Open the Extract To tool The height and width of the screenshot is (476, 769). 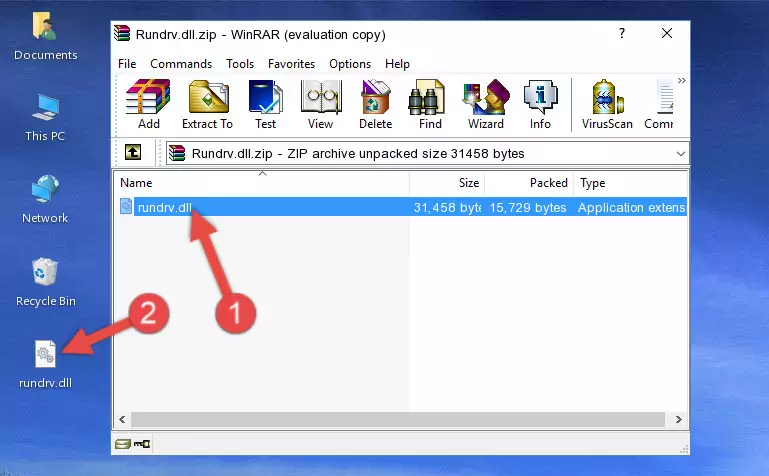[x=207, y=104]
